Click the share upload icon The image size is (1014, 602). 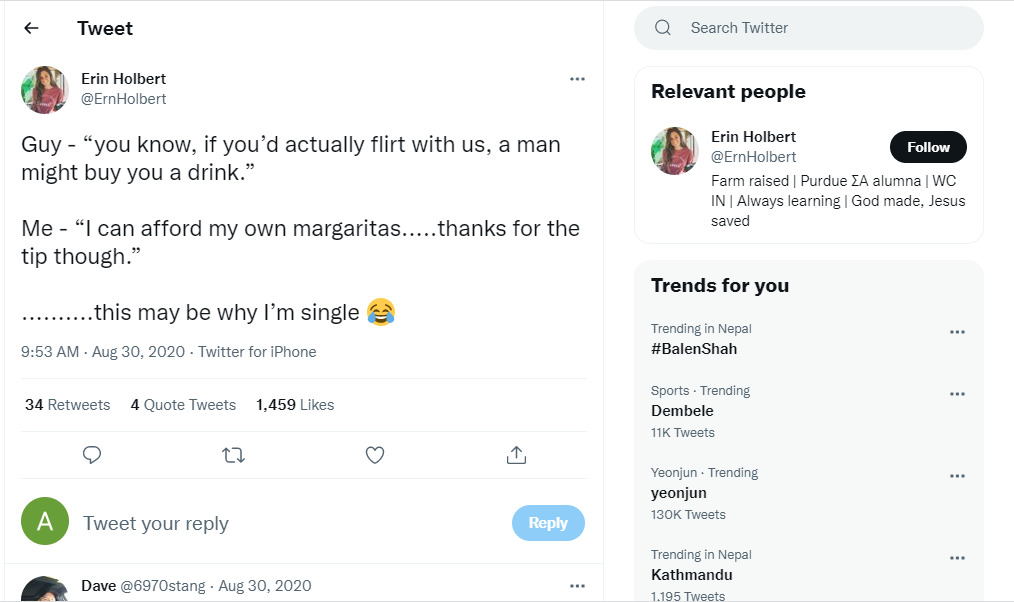(x=516, y=455)
